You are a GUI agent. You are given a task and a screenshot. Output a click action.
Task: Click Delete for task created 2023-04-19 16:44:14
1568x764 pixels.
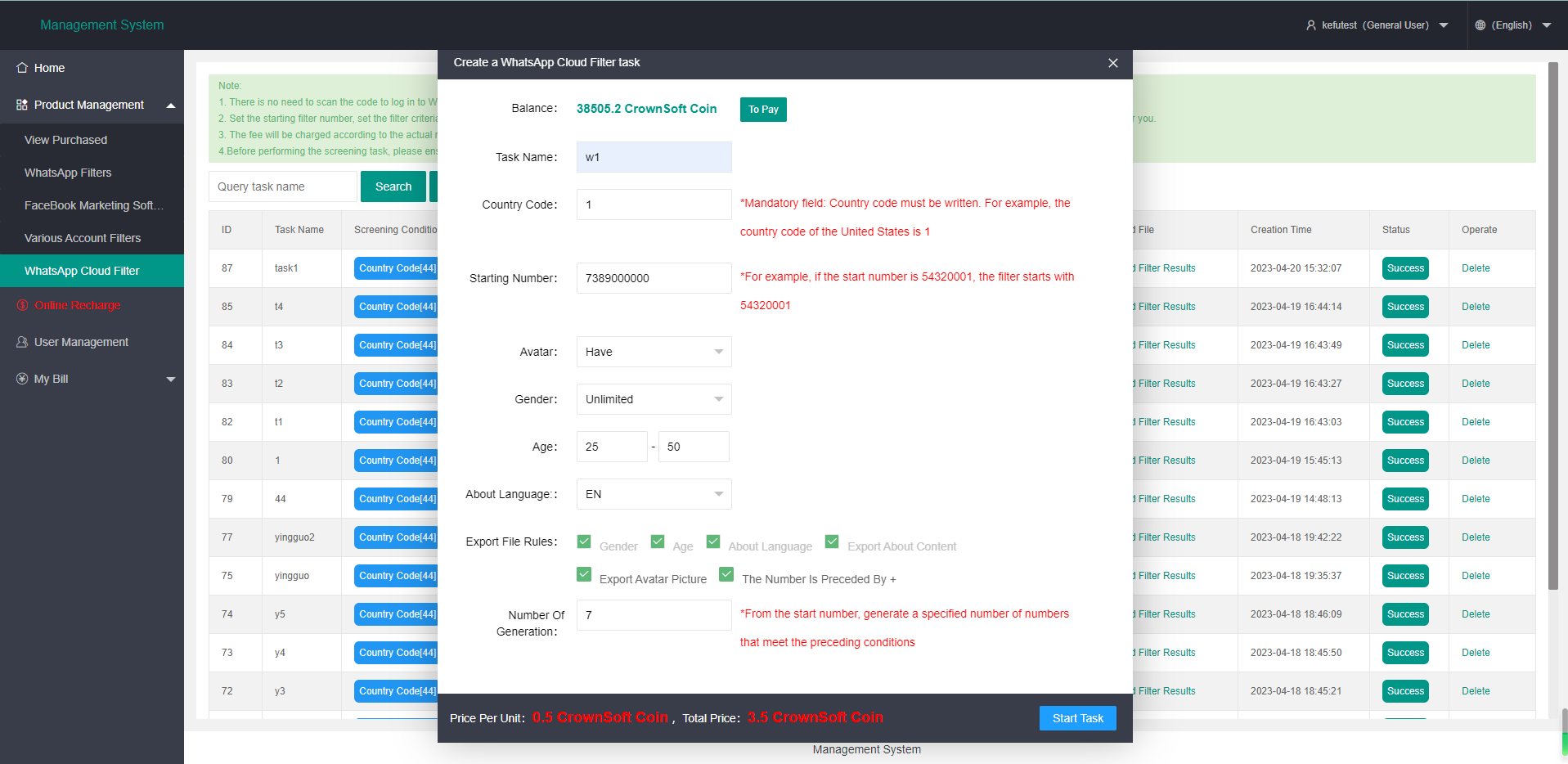1476,307
